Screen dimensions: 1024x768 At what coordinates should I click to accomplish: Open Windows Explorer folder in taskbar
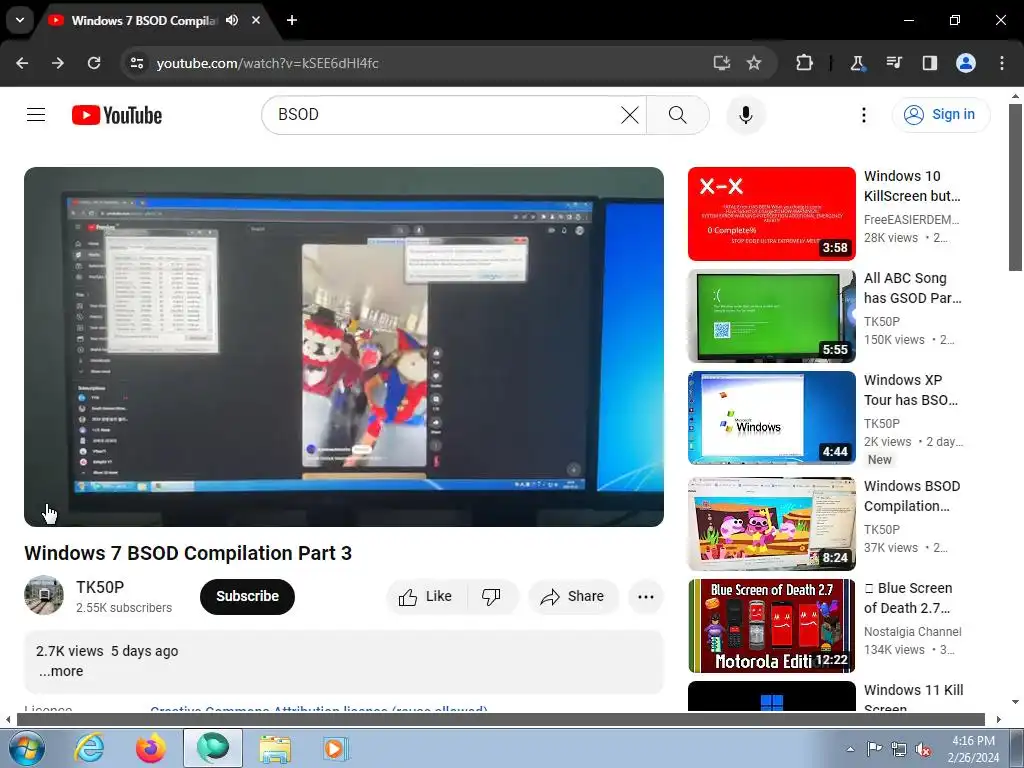point(275,748)
